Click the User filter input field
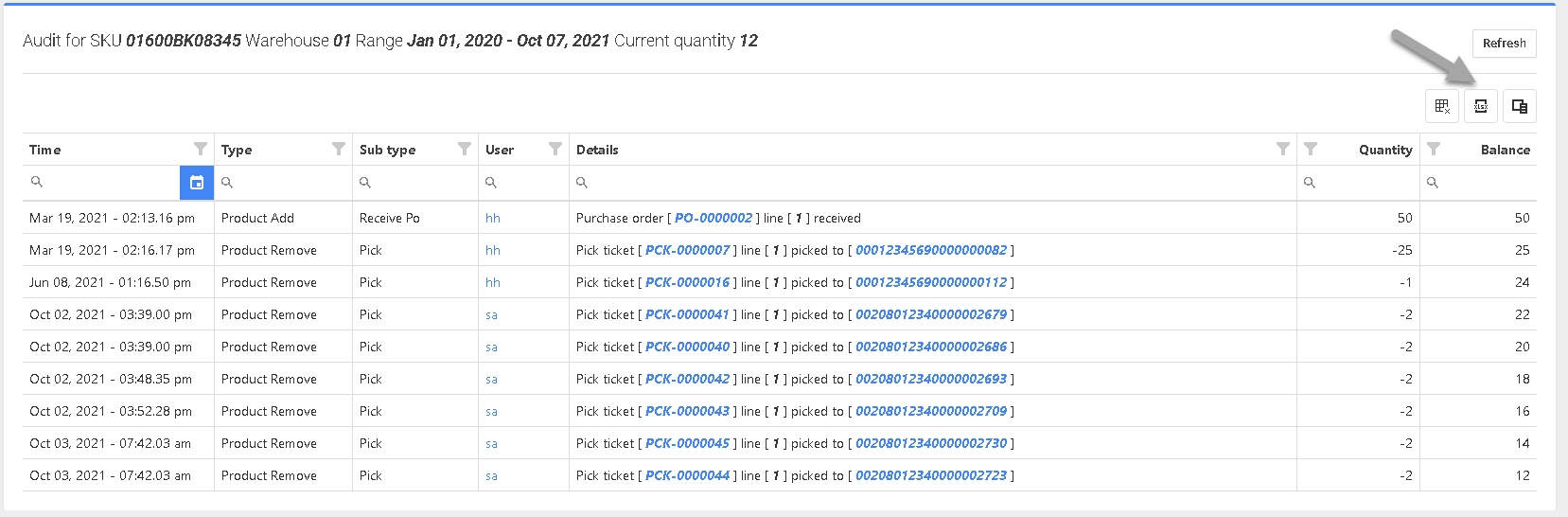 (x=532, y=183)
